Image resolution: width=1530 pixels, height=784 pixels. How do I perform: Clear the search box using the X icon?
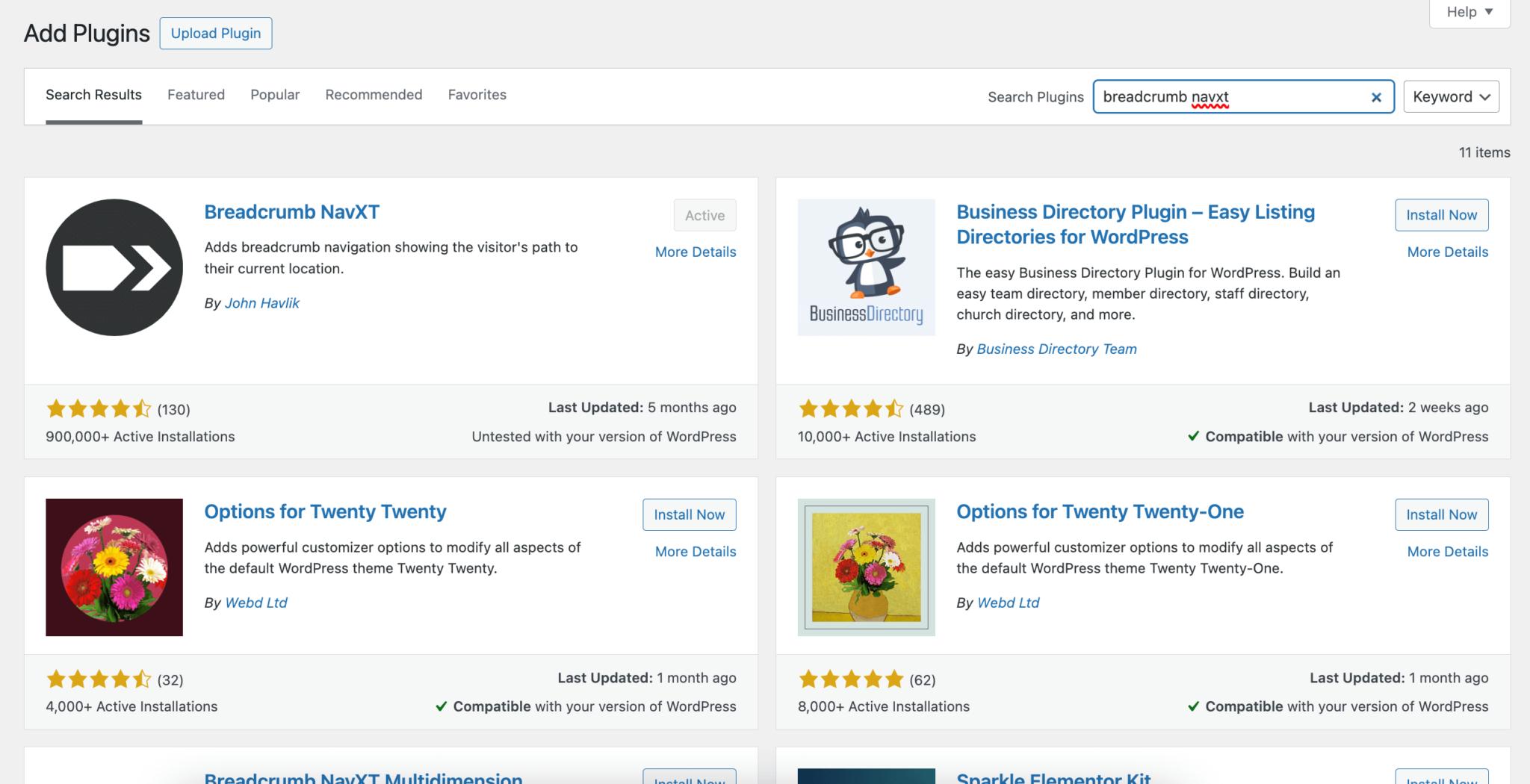1377,97
